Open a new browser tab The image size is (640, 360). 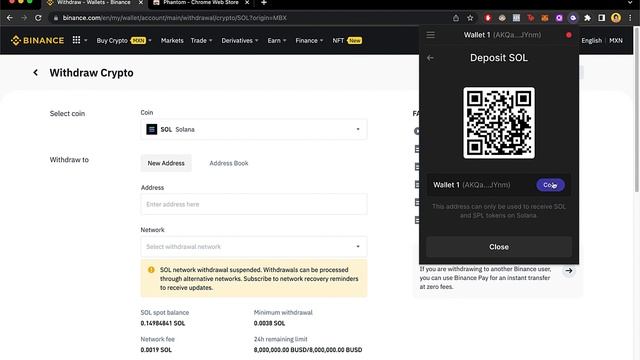[264, 3]
